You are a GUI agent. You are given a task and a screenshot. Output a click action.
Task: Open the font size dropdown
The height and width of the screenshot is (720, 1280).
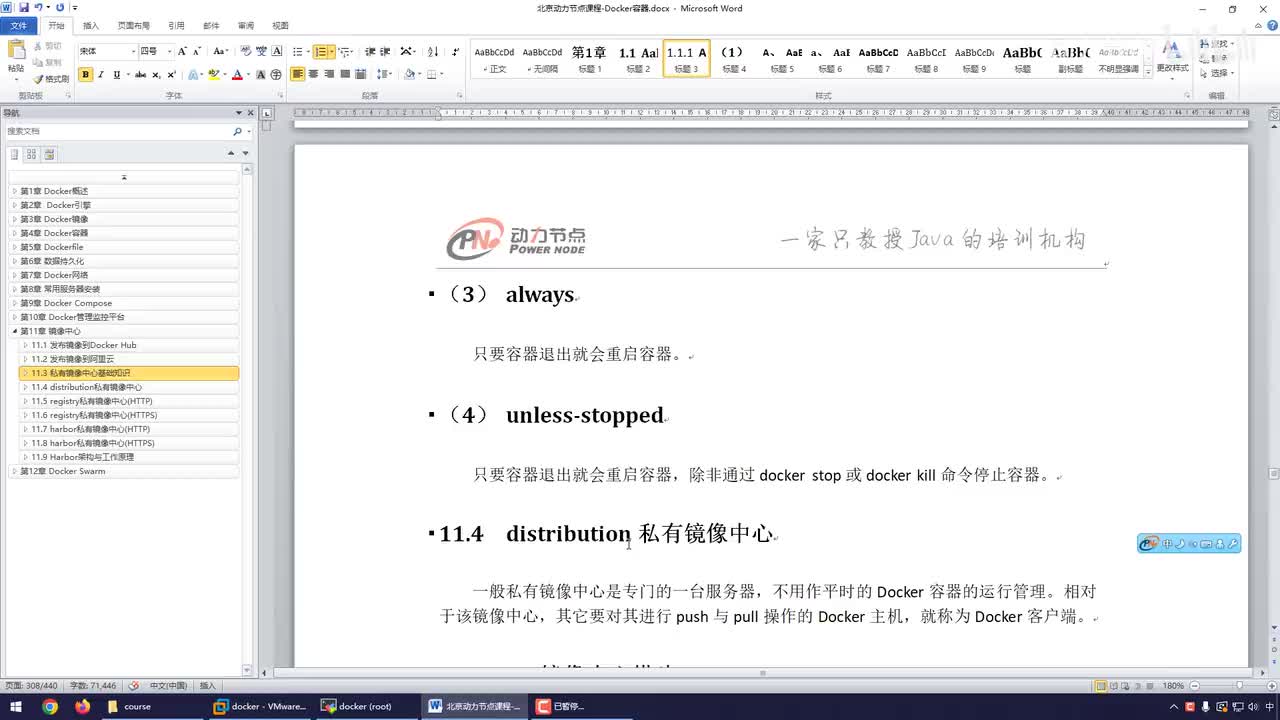pyautogui.click(x=169, y=51)
